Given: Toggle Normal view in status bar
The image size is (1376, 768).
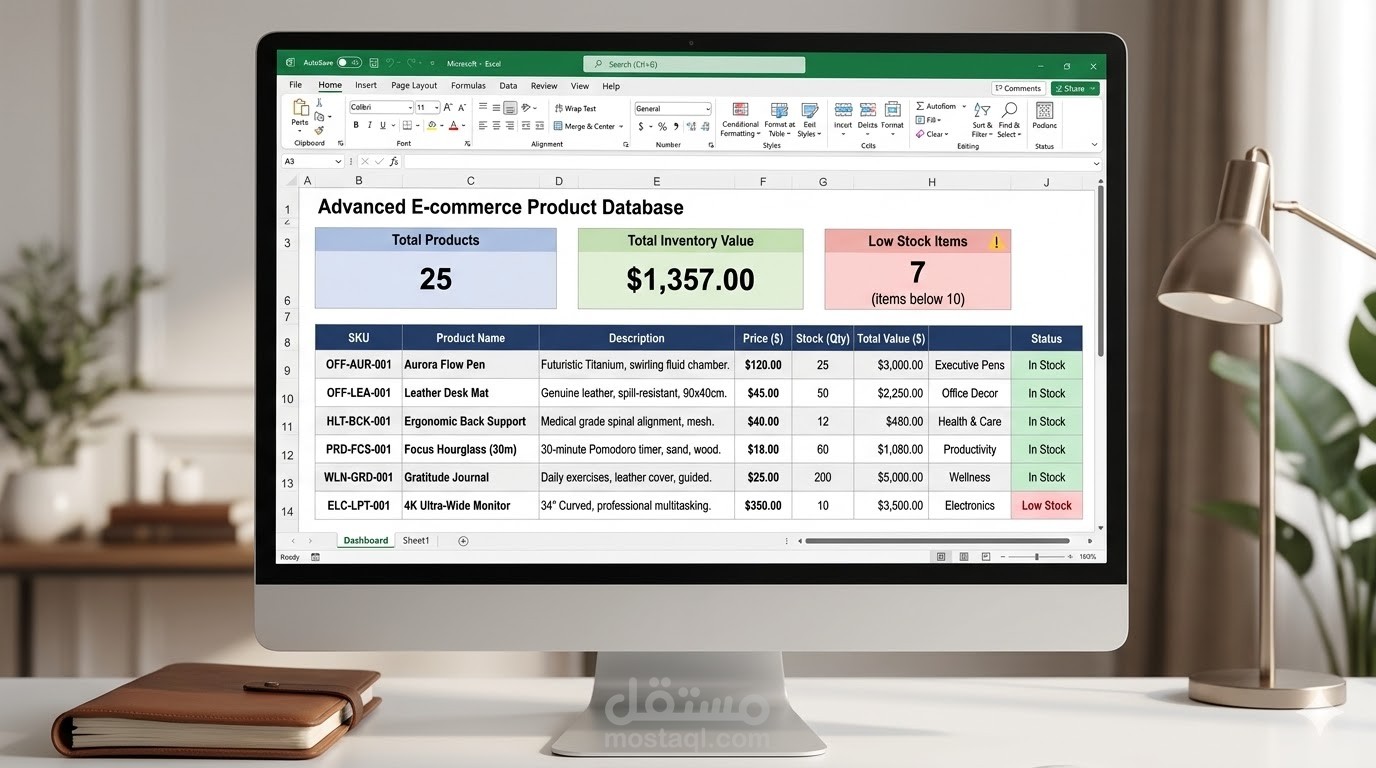Looking at the screenshot, I should coord(941,557).
